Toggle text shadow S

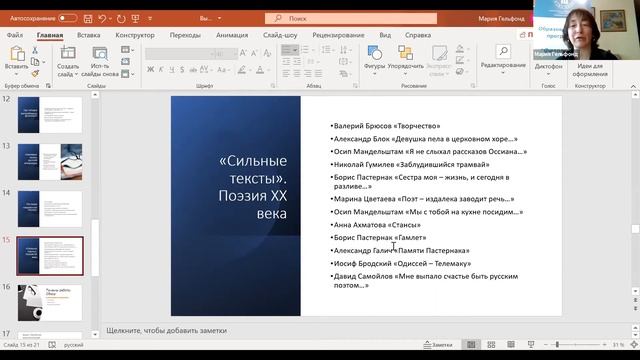pyautogui.click(x=182, y=70)
